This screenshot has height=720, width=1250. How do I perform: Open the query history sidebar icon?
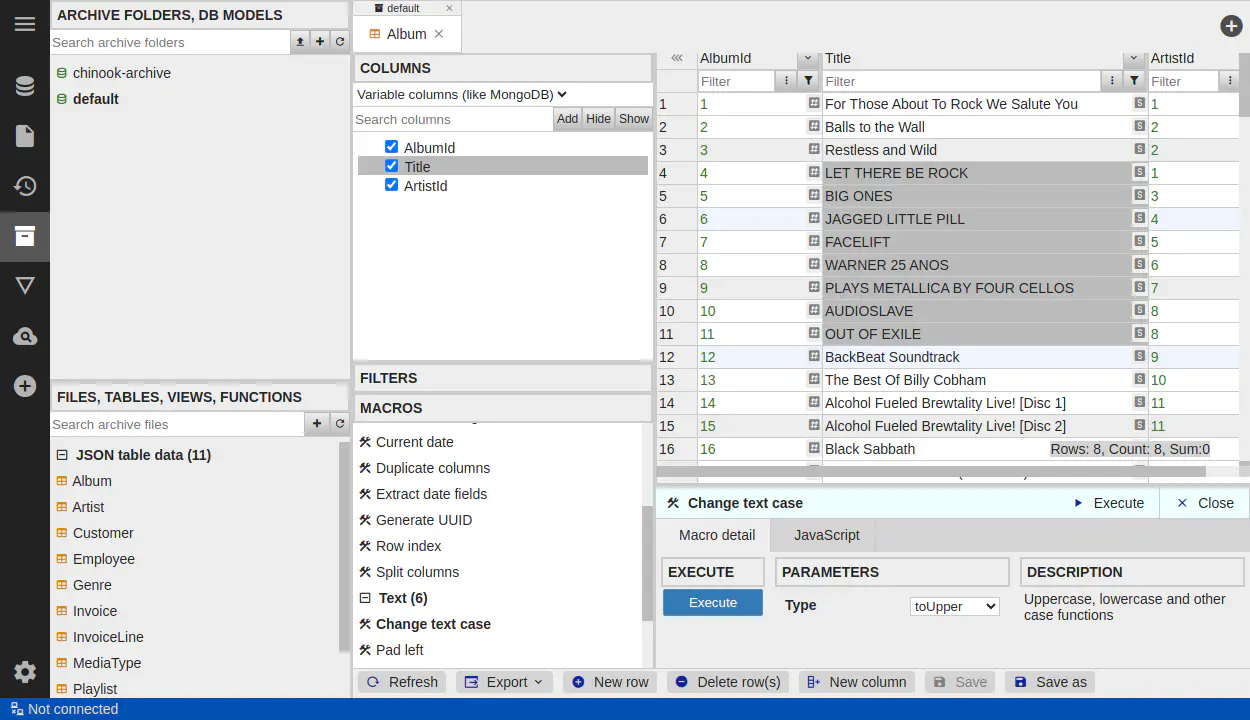pos(25,186)
